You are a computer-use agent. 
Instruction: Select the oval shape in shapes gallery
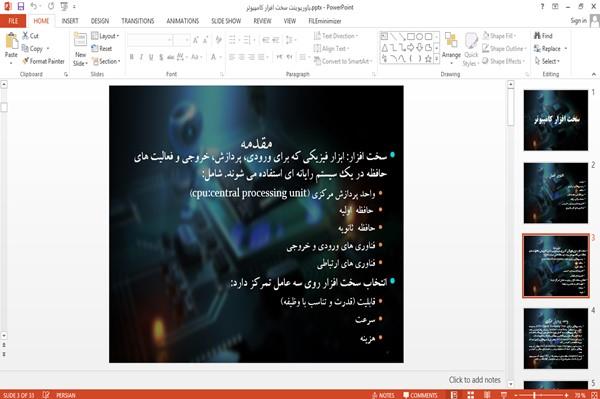point(420,36)
